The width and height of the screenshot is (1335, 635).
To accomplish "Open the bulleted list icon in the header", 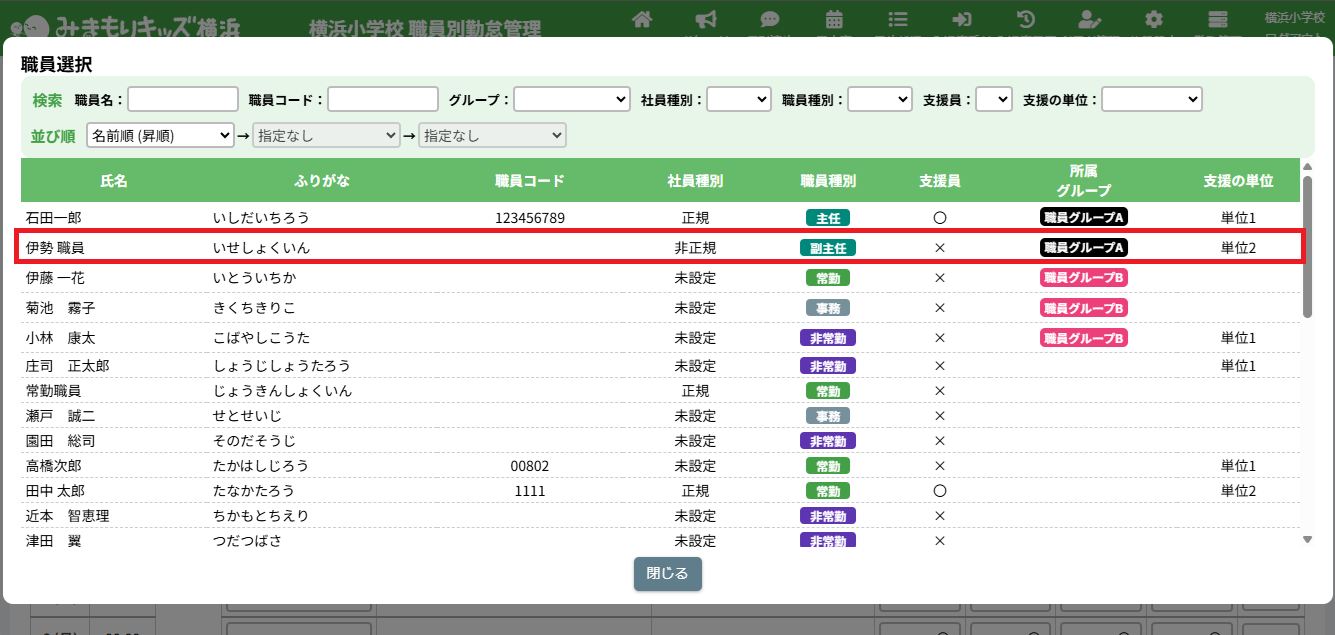I will pos(898,20).
